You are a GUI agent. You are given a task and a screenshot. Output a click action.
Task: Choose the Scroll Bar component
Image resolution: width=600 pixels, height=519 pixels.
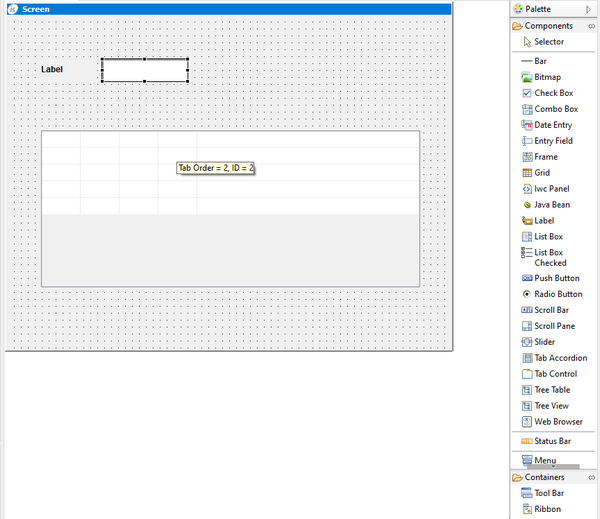point(545,310)
